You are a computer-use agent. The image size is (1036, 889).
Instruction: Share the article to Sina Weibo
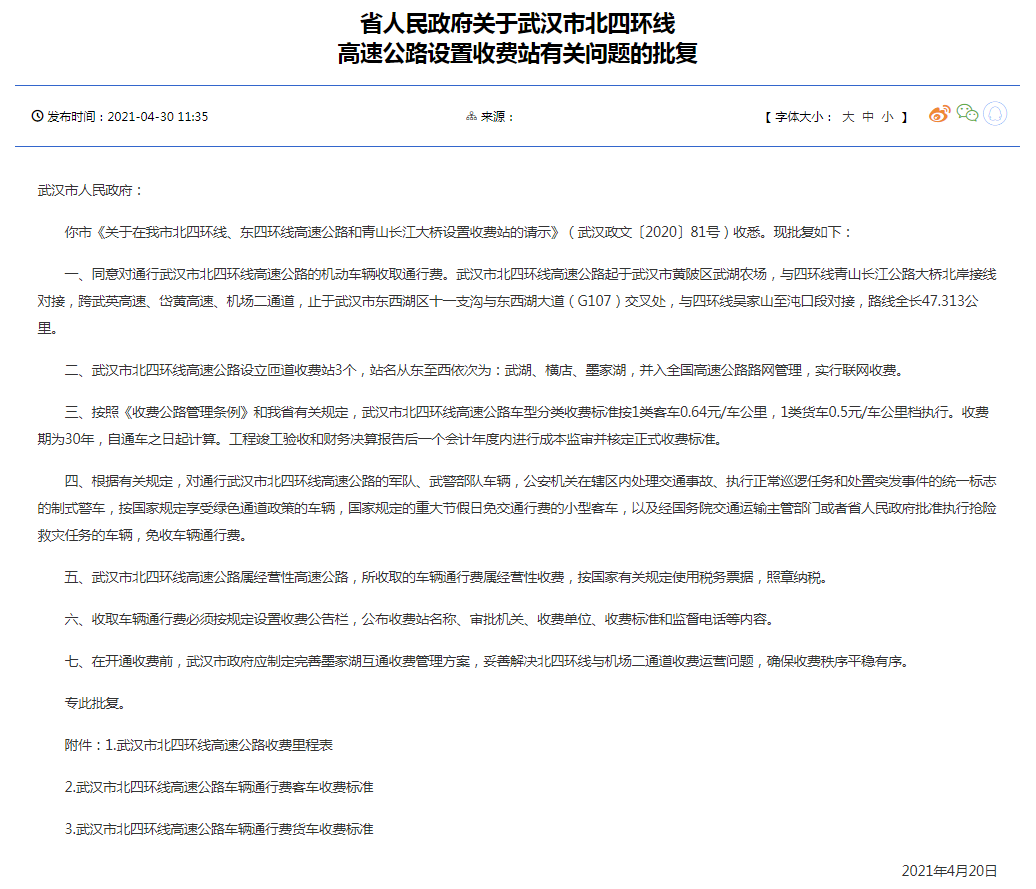click(x=939, y=114)
